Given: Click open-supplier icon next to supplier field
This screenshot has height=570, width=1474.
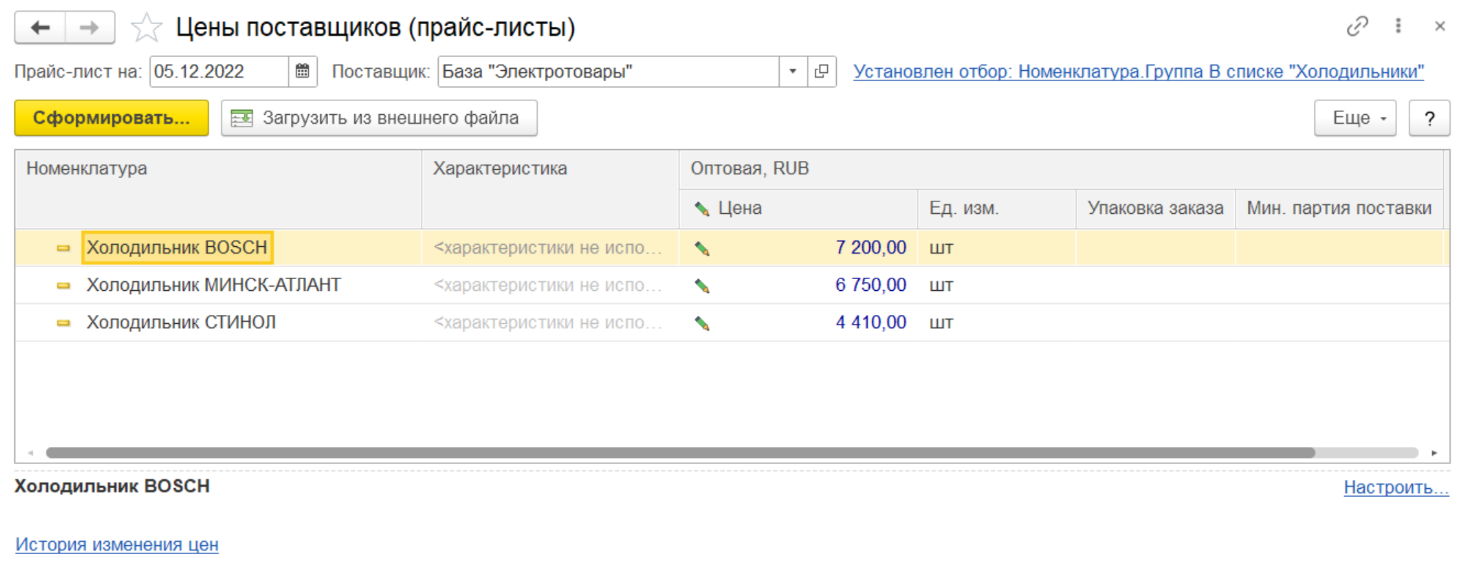Looking at the screenshot, I should [822, 72].
